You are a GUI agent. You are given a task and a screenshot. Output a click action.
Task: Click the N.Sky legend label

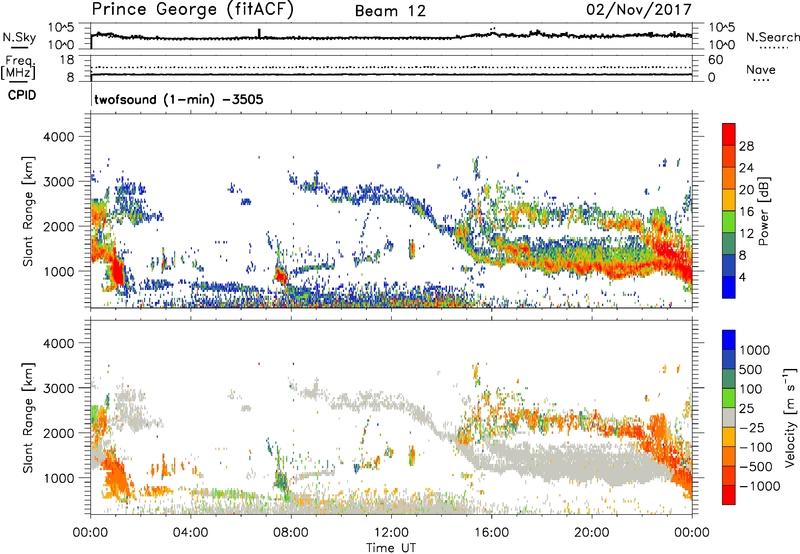click(19, 37)
